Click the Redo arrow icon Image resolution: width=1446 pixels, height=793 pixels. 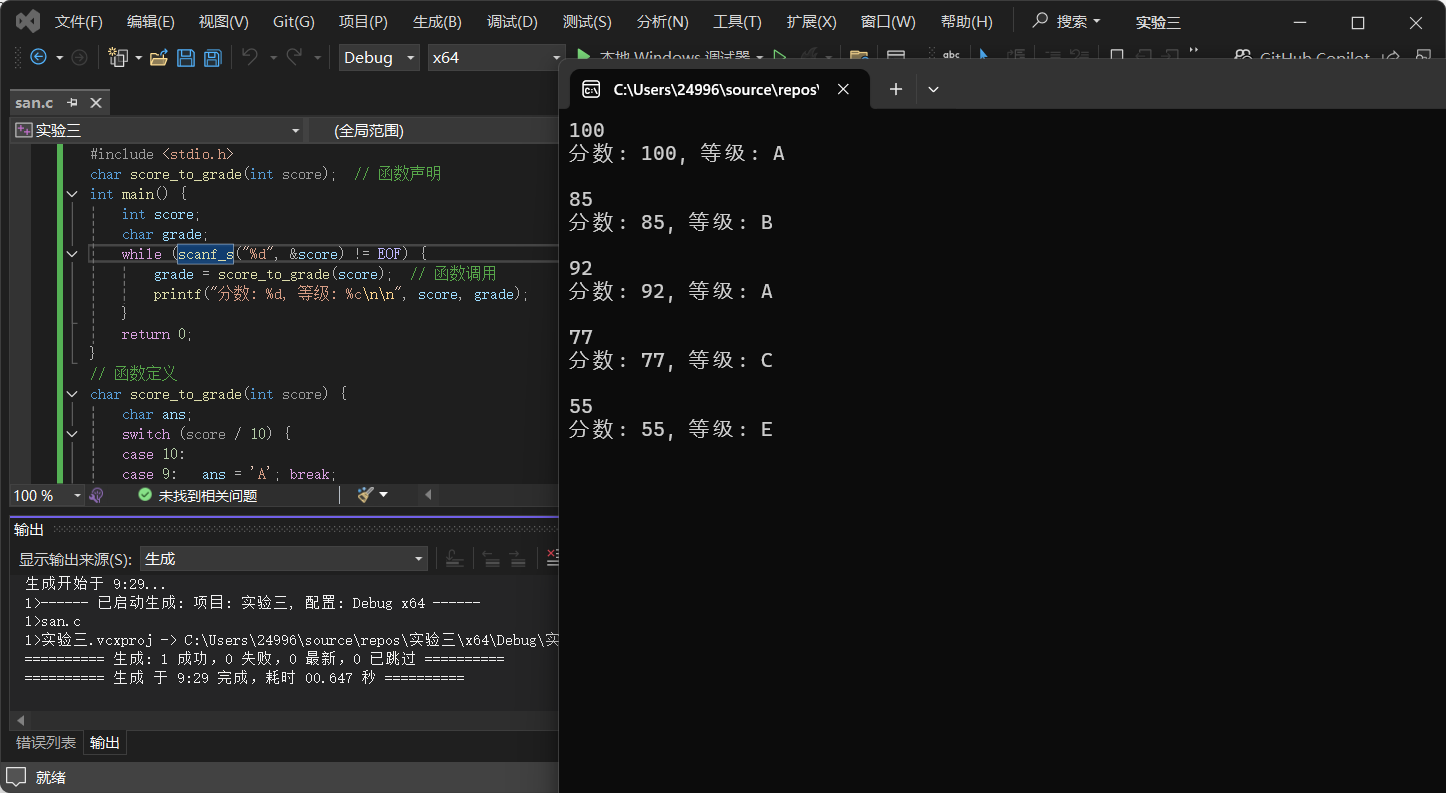pyautogui.click(x=294, y=57)
